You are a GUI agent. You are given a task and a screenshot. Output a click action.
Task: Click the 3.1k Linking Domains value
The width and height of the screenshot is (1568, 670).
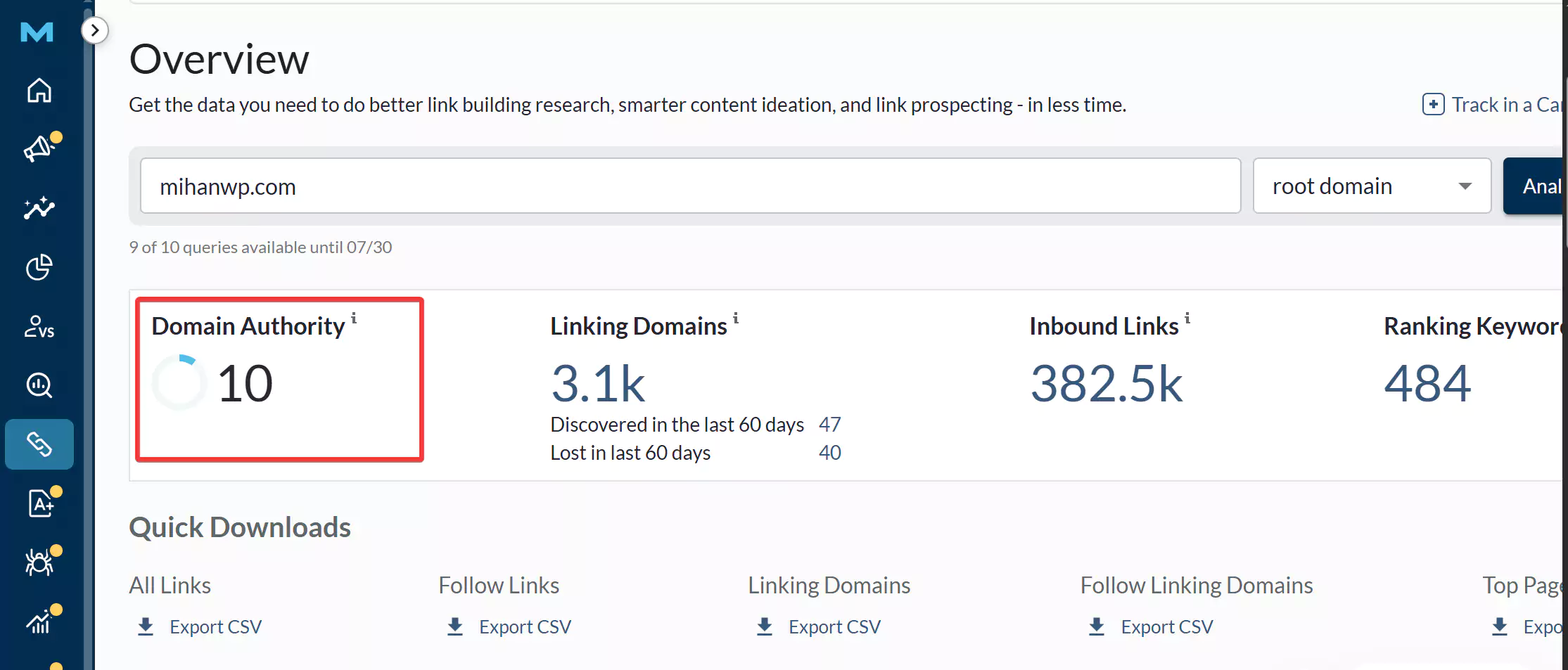click(x=598, y=384)
